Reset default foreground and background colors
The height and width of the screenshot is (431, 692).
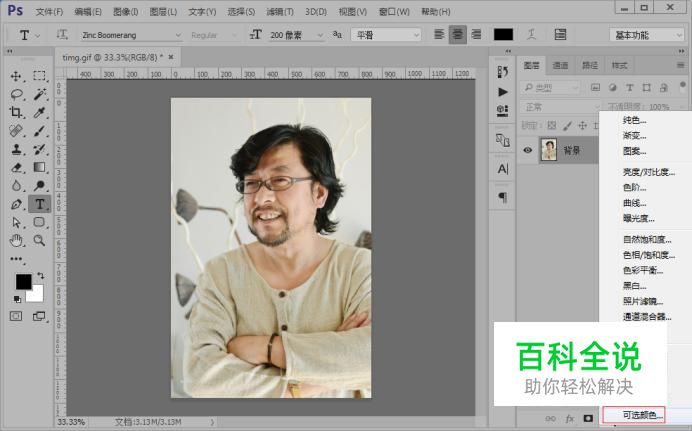pyautogui.click(x=17, y=299)
